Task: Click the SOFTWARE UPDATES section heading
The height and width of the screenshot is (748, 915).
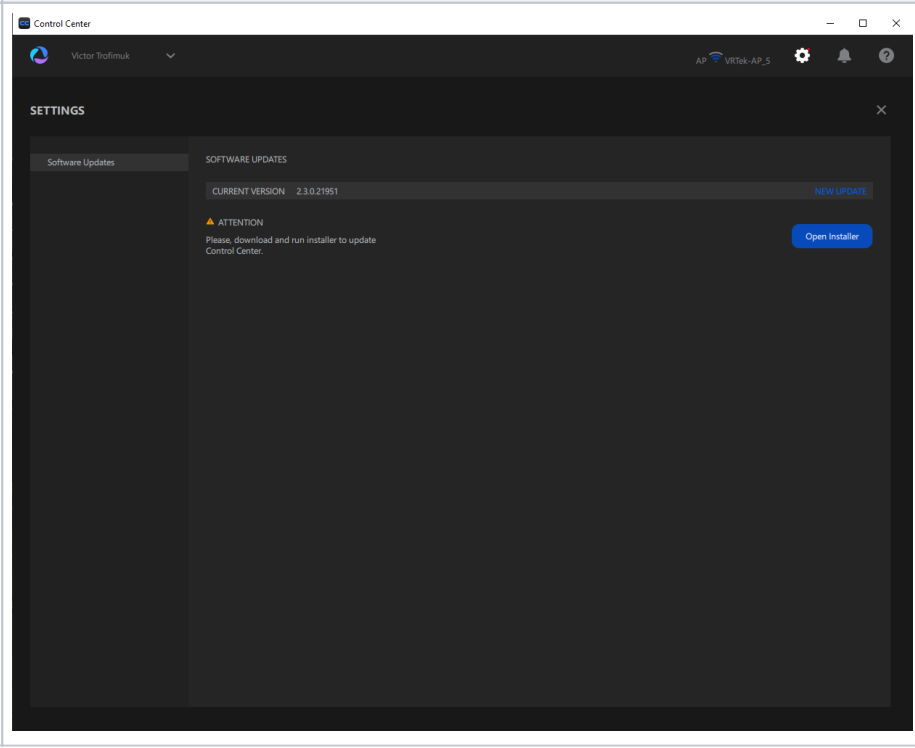Action: (x=246, y=159)
